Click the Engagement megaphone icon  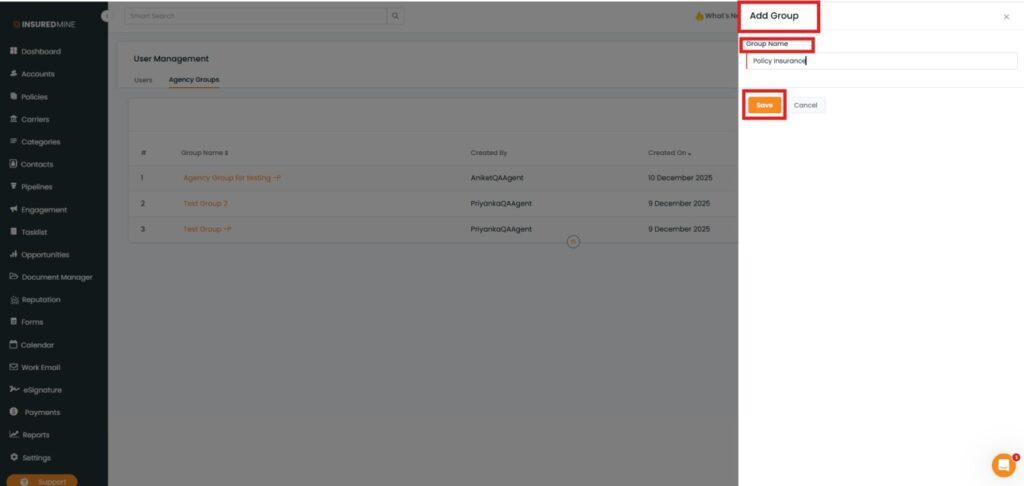14,210
